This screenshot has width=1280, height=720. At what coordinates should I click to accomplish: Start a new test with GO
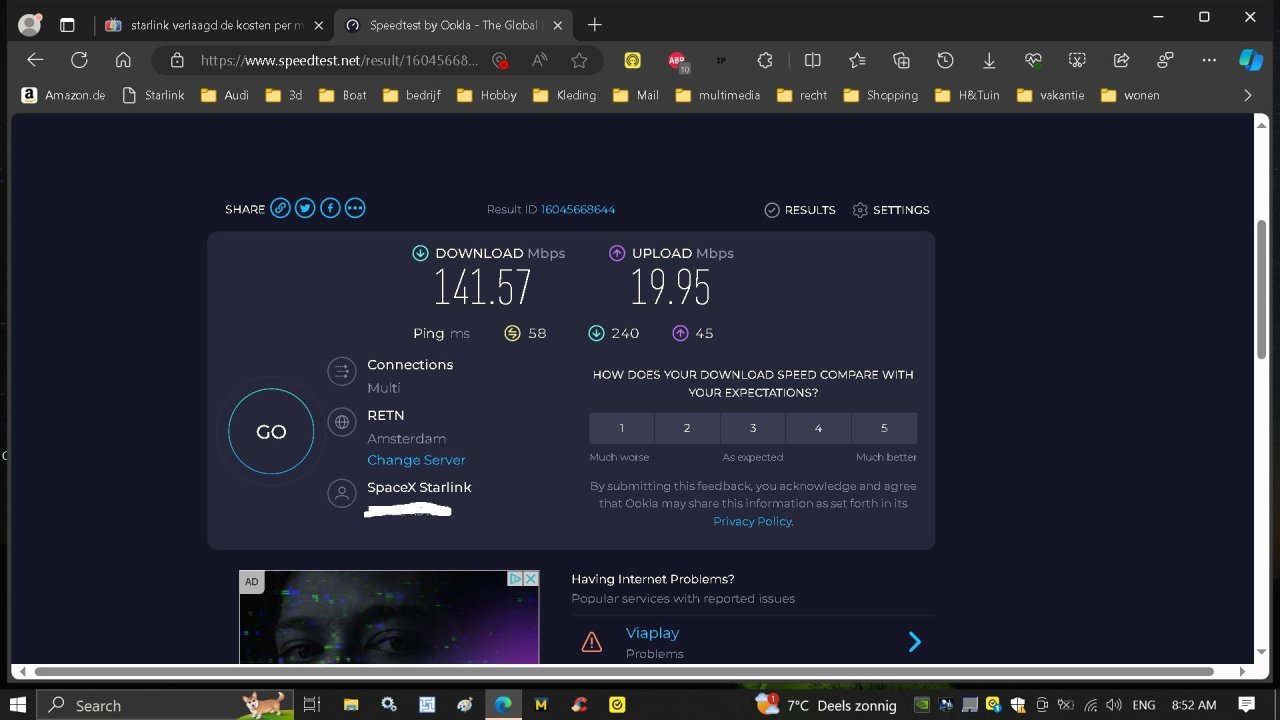tap(271, 431)
